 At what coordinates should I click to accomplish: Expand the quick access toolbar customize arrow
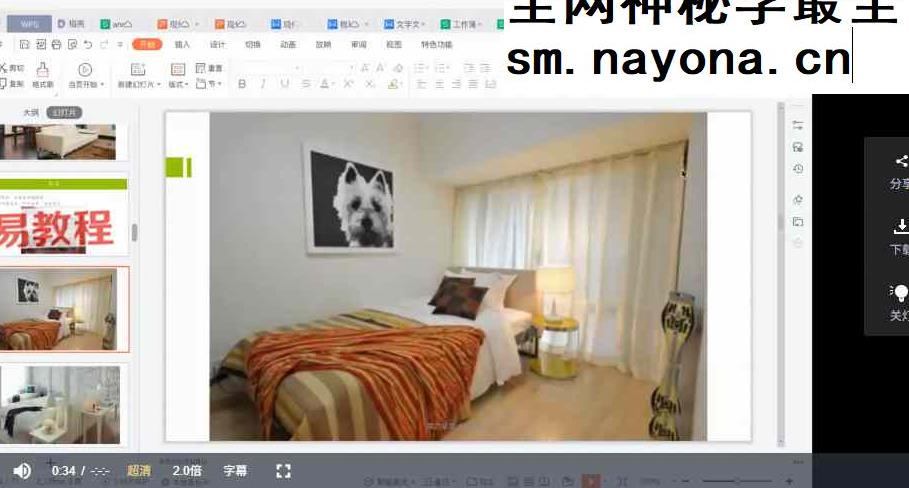pos(120,44)
